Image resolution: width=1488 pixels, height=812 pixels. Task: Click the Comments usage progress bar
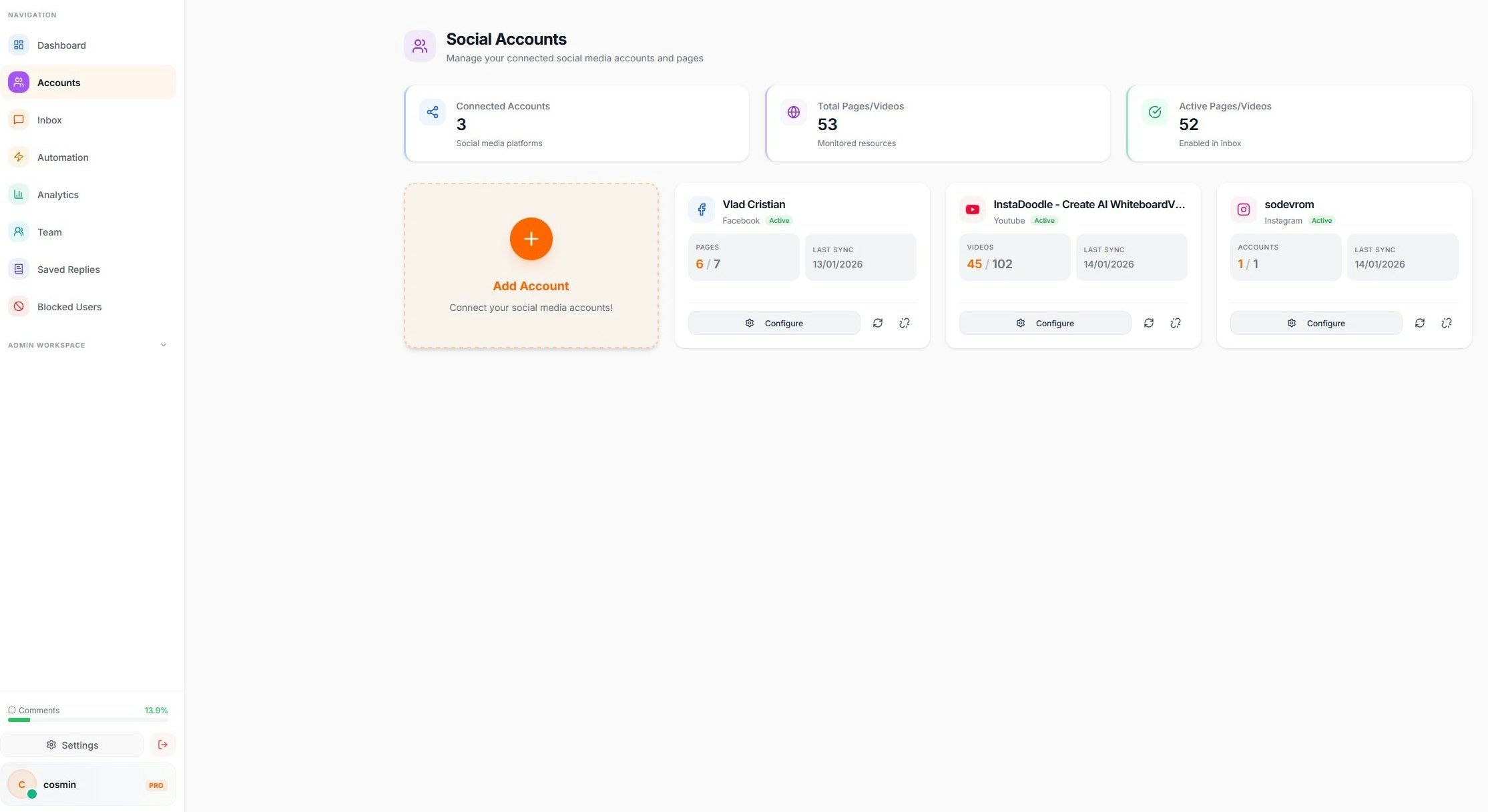click(x=87, y=719)
